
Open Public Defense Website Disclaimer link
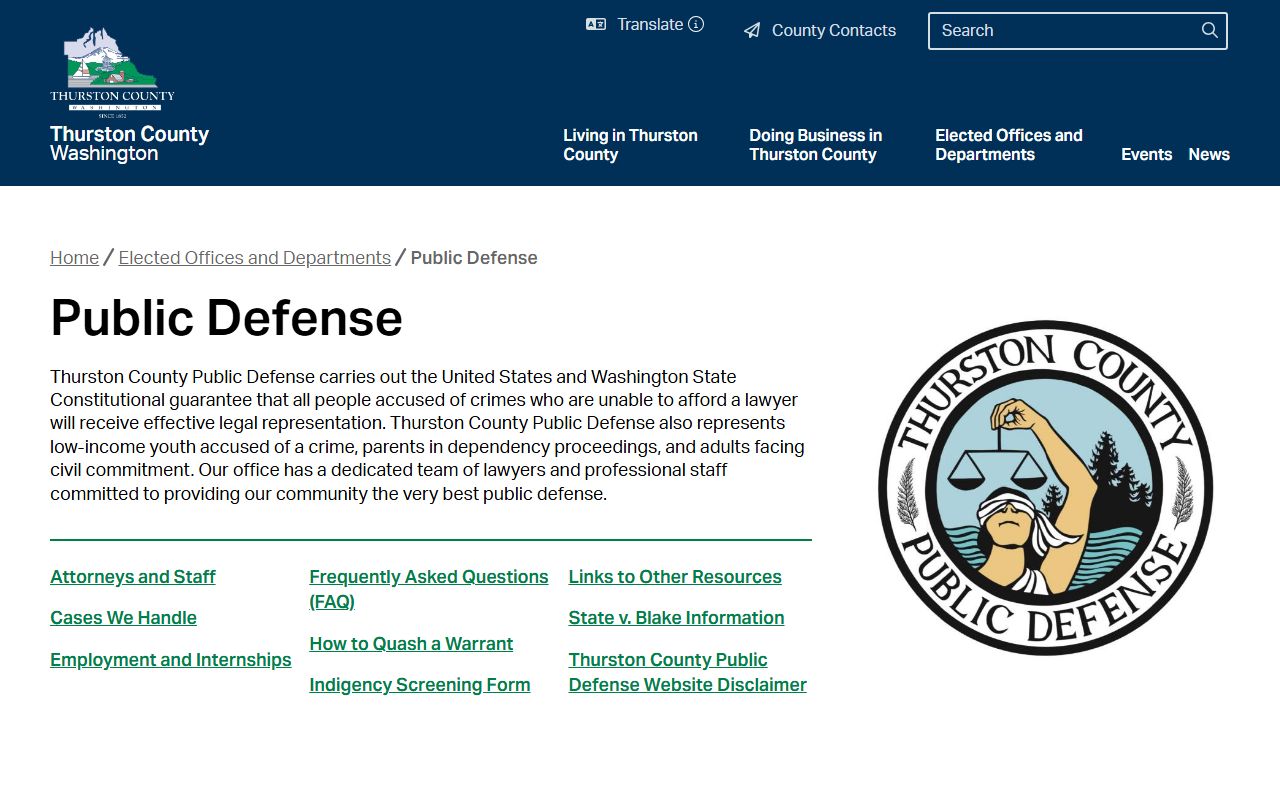pos(688,672)
